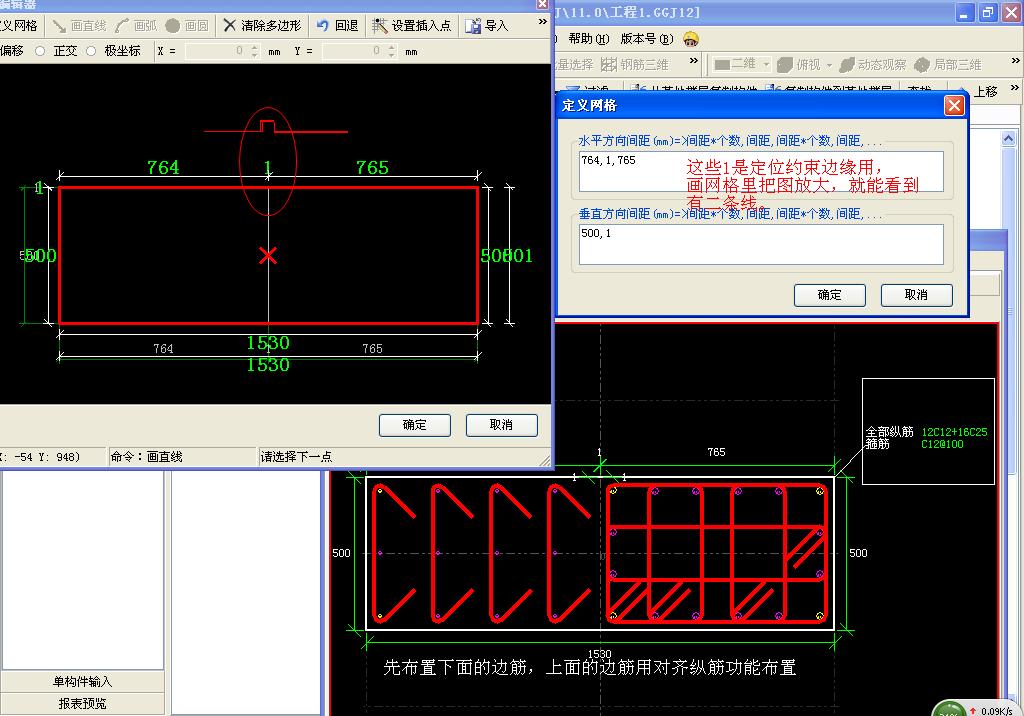The width and height of the screenshot is (1024, 716).
Task: Click the green 764 dimension above polygon
Action: click(163, 167)
